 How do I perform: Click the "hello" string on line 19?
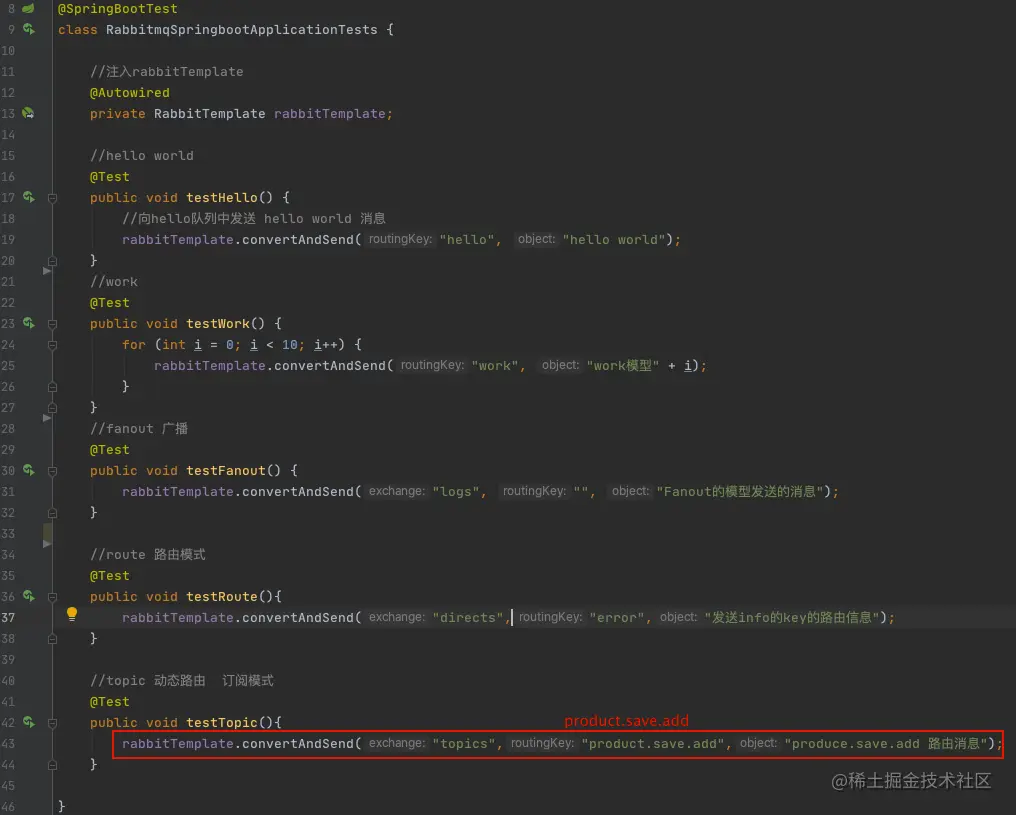[x=467, y=240]
